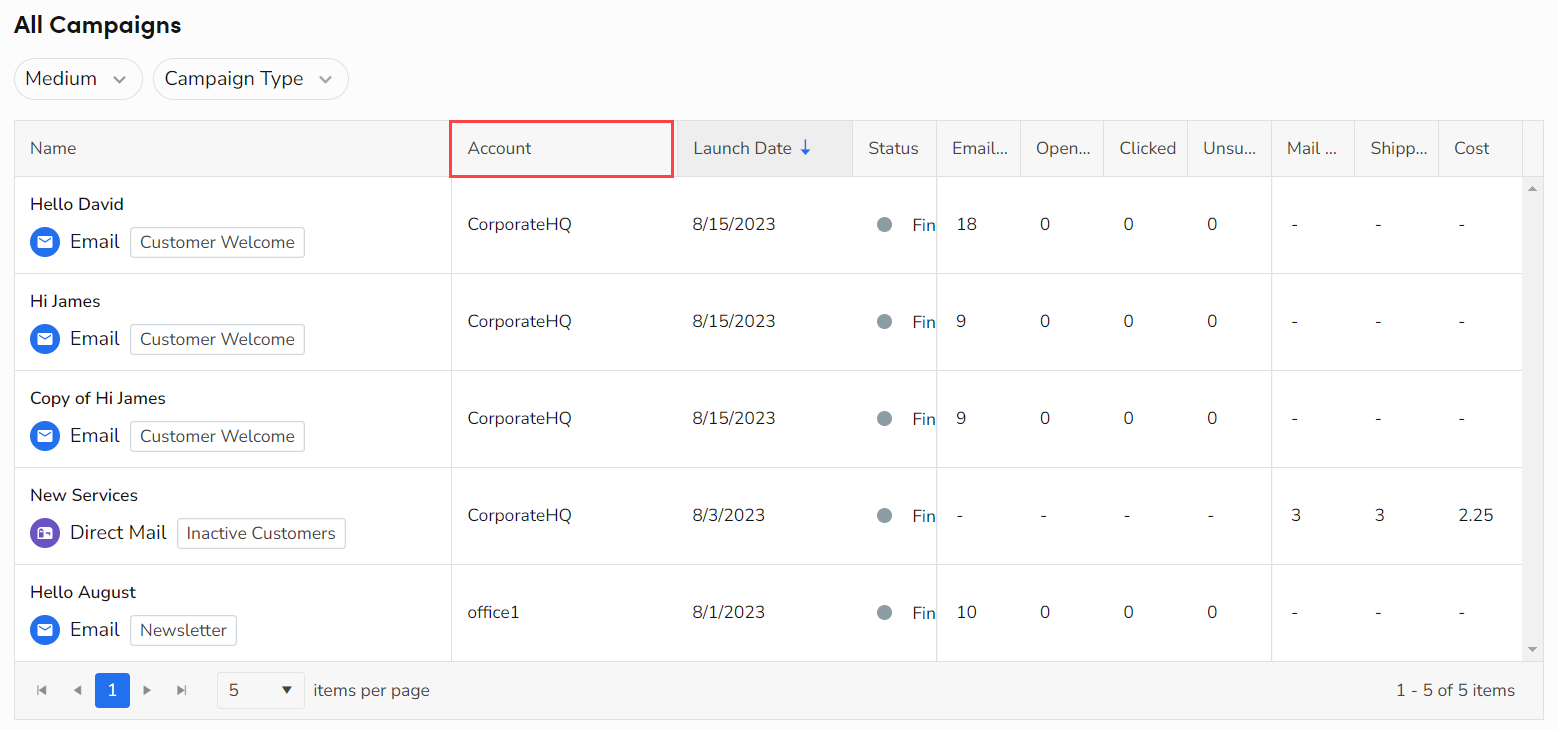The width and height of the screenshot is (1558, 730).
Task: Sort by the Clicked column header
Action: (x=1147, y=148)
